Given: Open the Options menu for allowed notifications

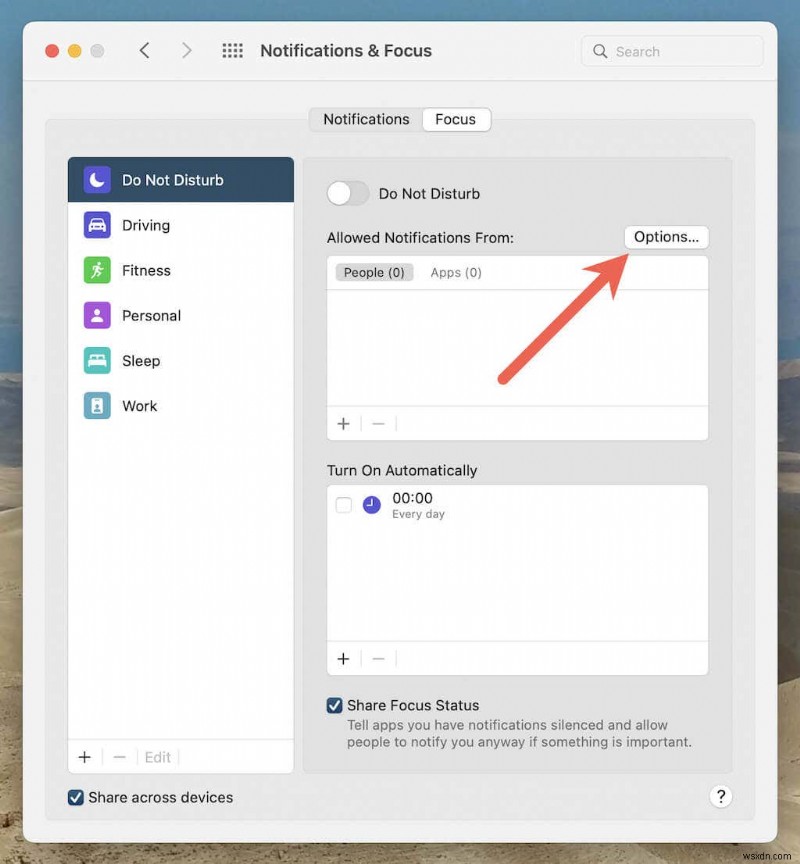Looking at the screenshot, I should click(666, 237).
